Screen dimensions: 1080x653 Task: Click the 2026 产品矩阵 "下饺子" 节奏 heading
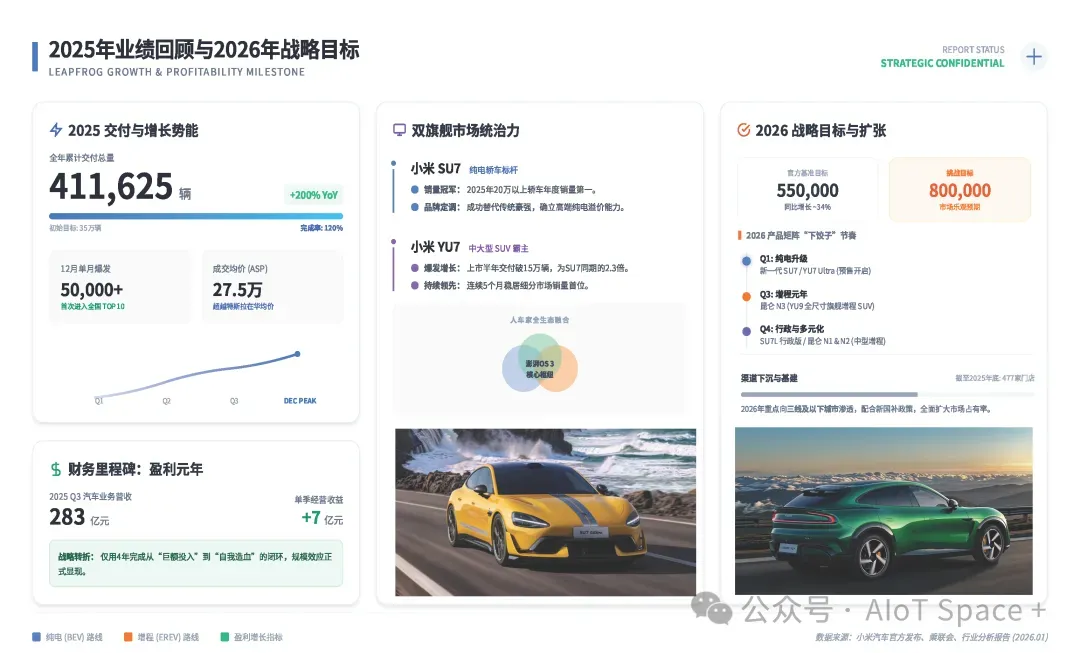pos(800,236)
